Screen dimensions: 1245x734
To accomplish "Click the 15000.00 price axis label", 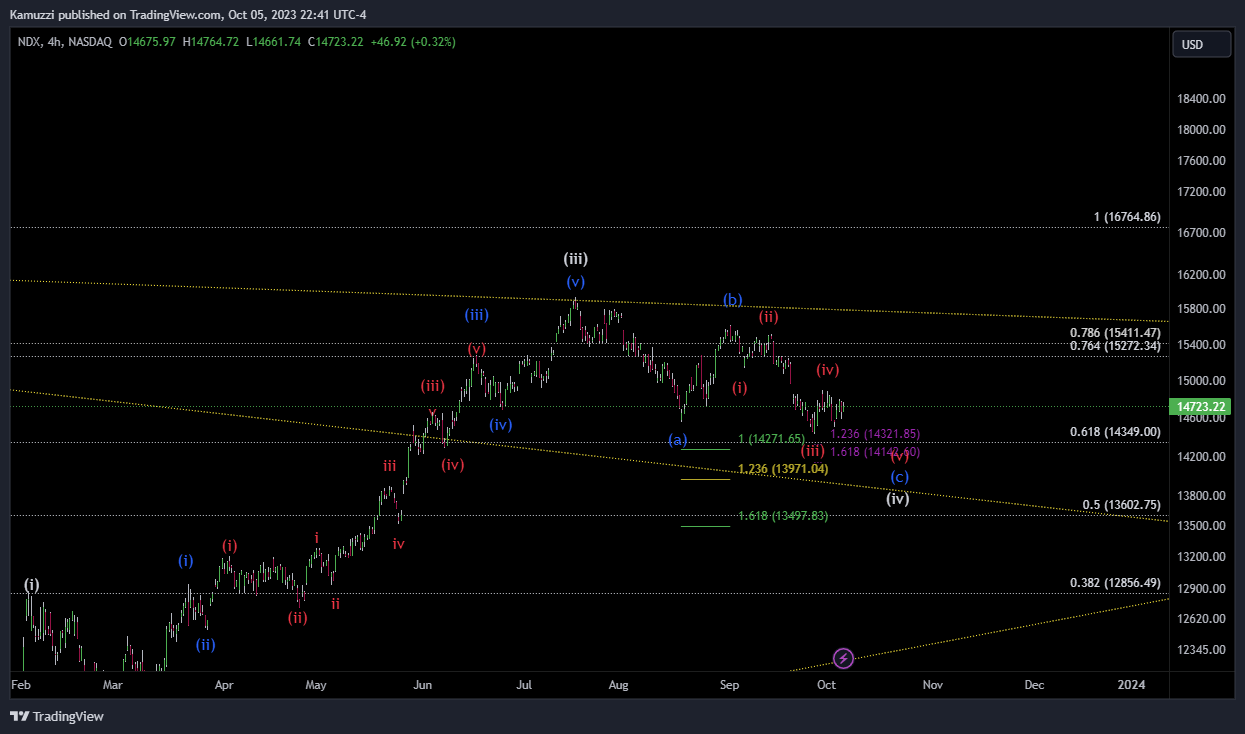I will pyautogui.click(x=1203, y=381).
